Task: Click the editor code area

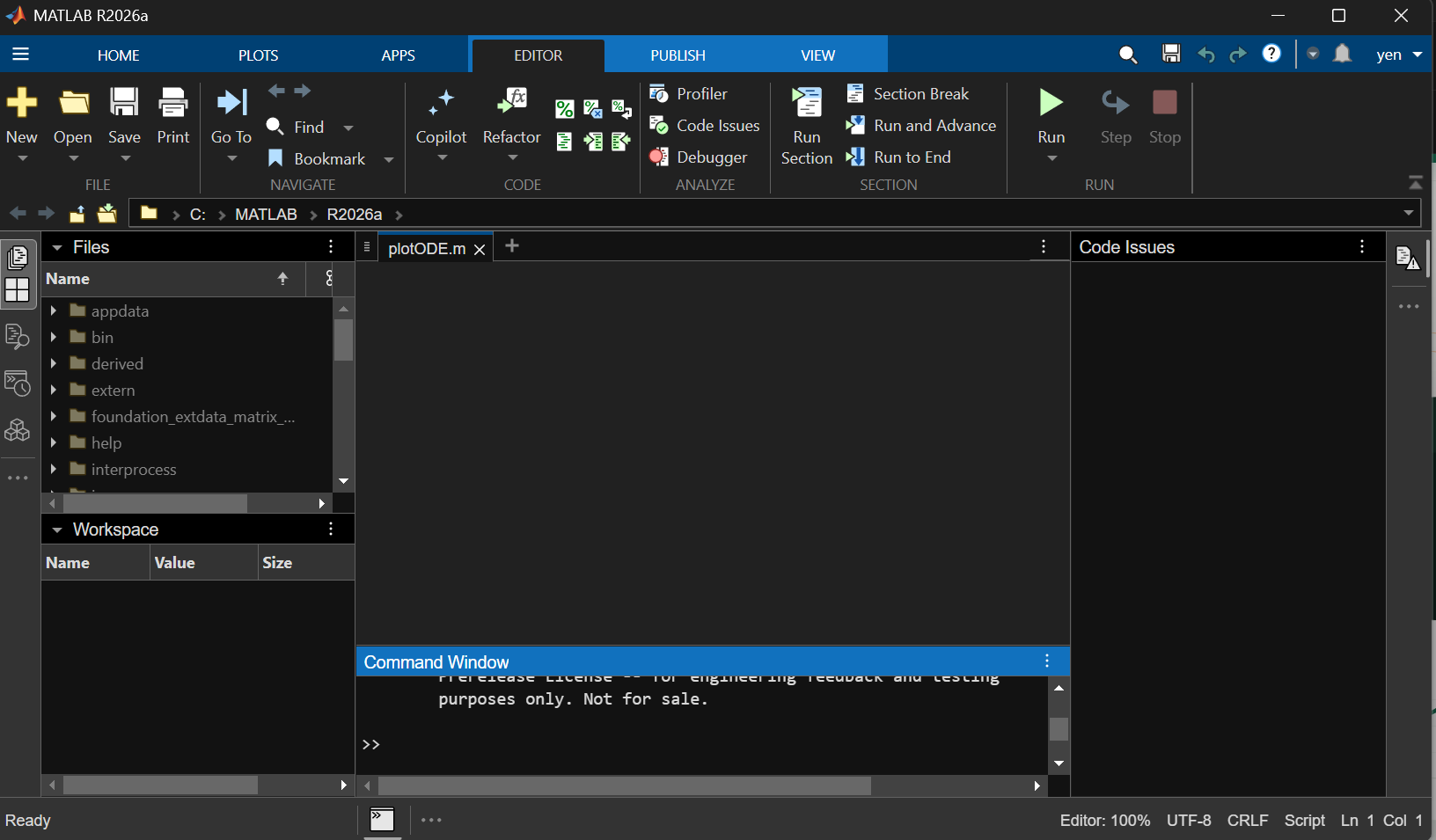Action: click(713, 453)
